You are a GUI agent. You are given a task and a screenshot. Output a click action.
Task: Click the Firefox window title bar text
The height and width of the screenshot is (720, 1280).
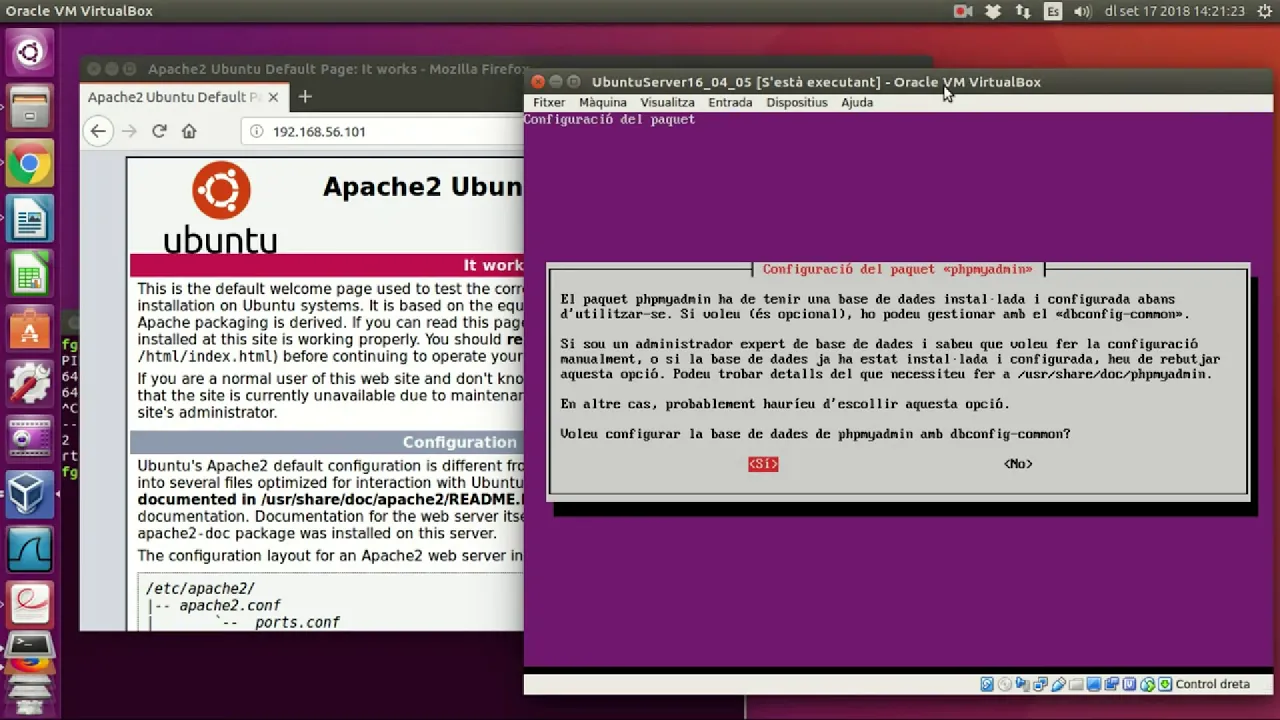(337, 69)
